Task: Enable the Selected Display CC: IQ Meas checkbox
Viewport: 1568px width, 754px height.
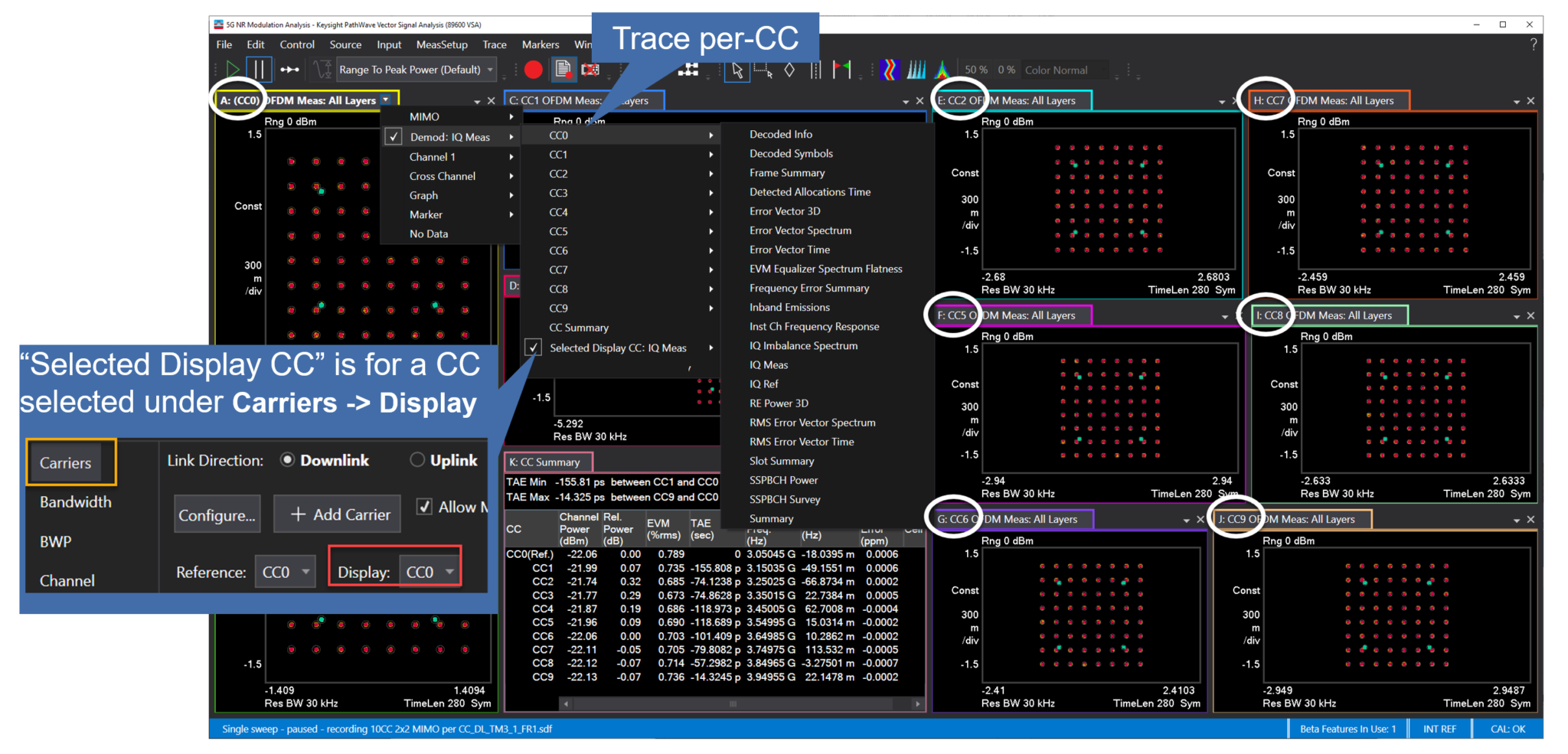Action: 534,348
